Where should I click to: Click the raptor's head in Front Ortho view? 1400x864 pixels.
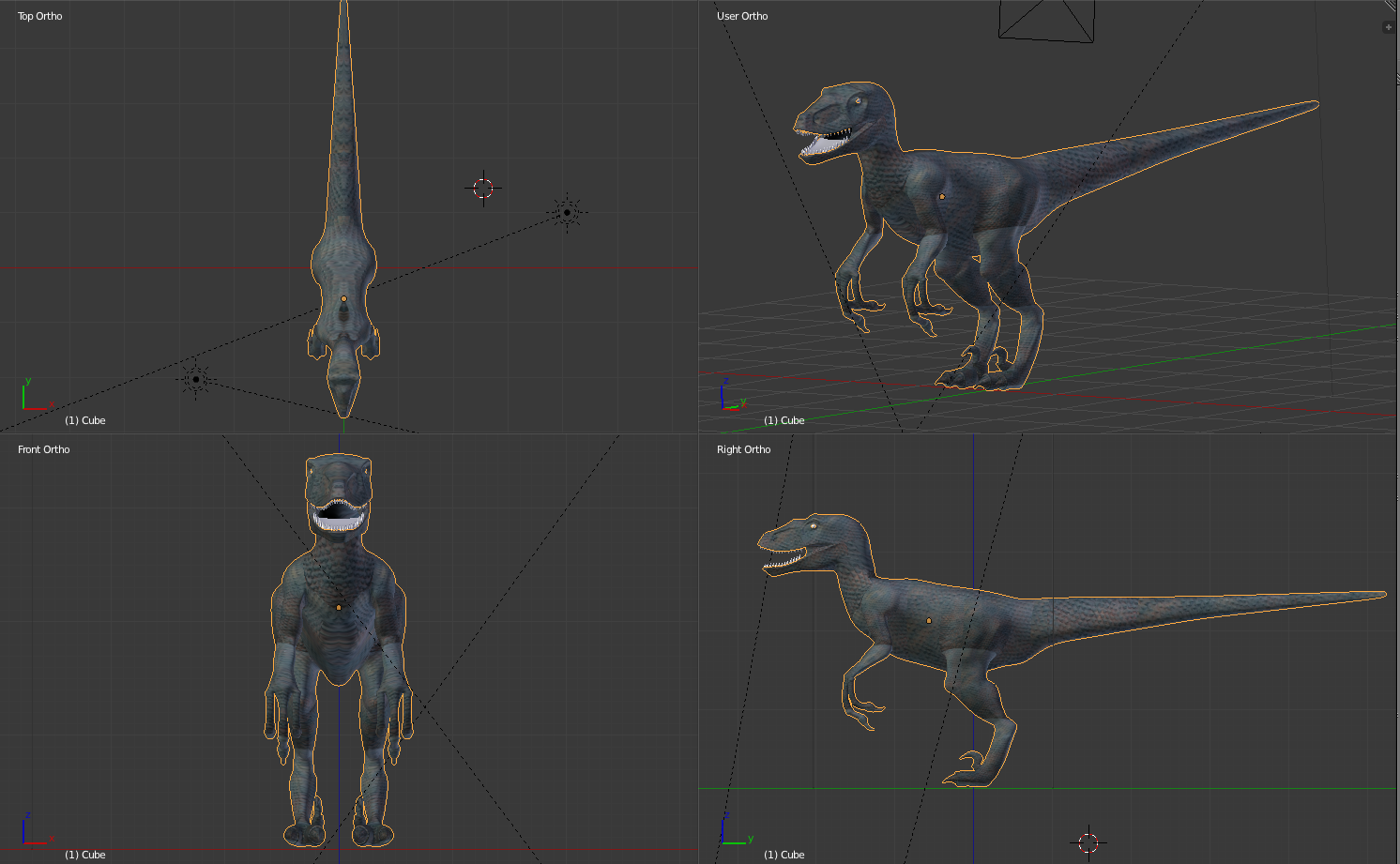point(339,493)
